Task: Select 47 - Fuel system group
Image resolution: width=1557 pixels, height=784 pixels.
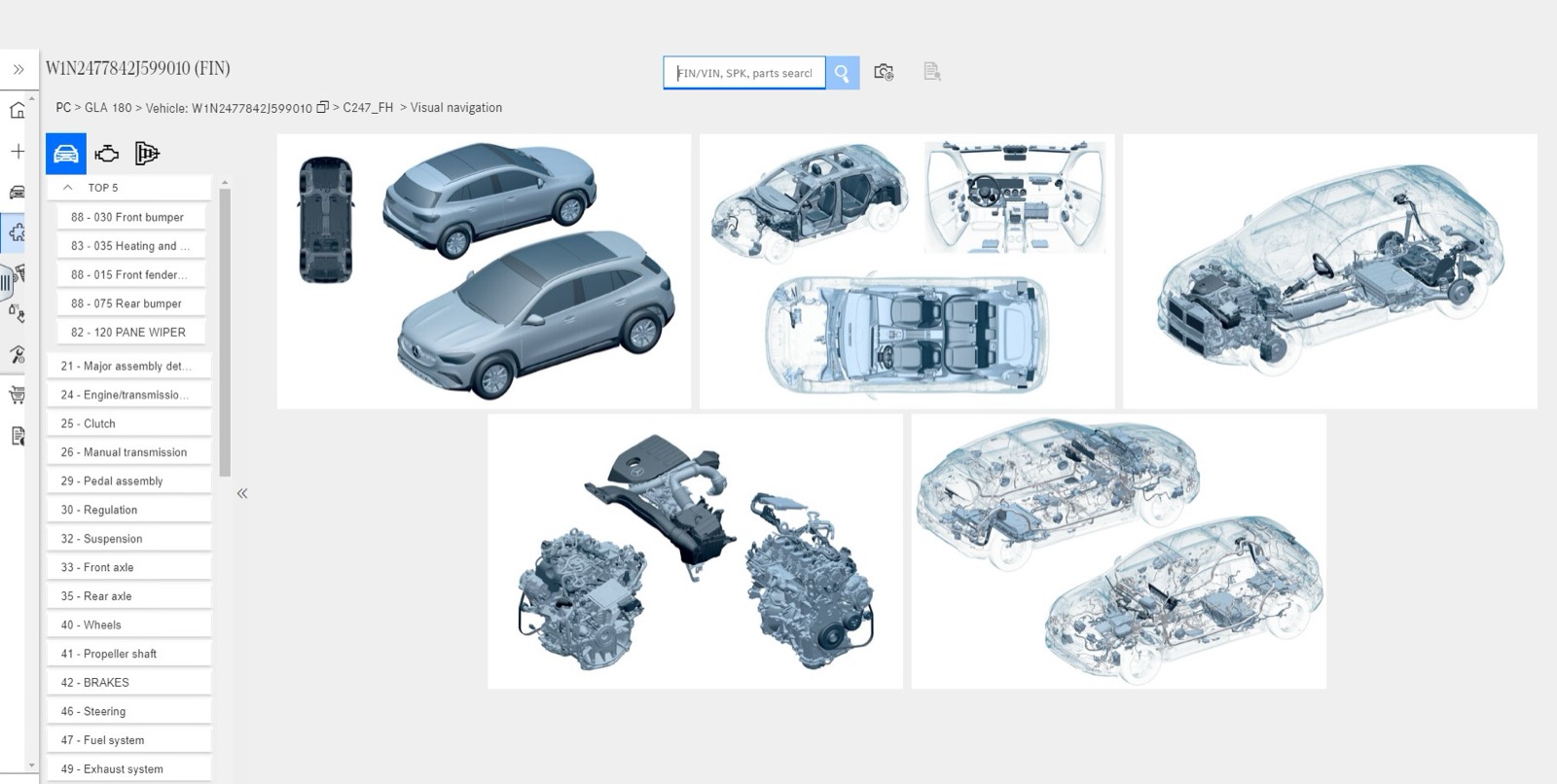Action: click(x=129, y=740)
